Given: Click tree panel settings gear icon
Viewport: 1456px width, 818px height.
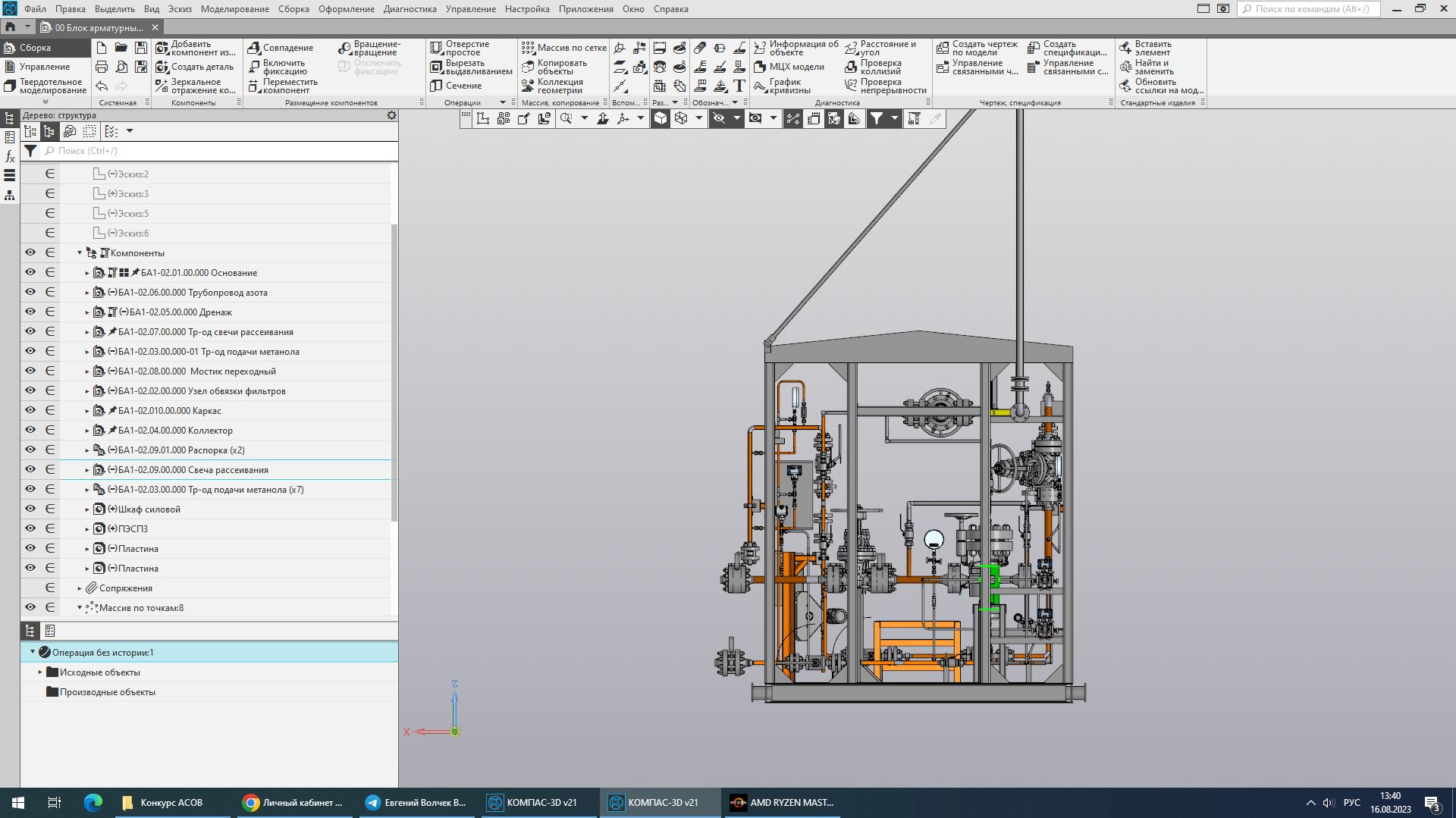Looking at the screenshot, I should pos(391,115).
